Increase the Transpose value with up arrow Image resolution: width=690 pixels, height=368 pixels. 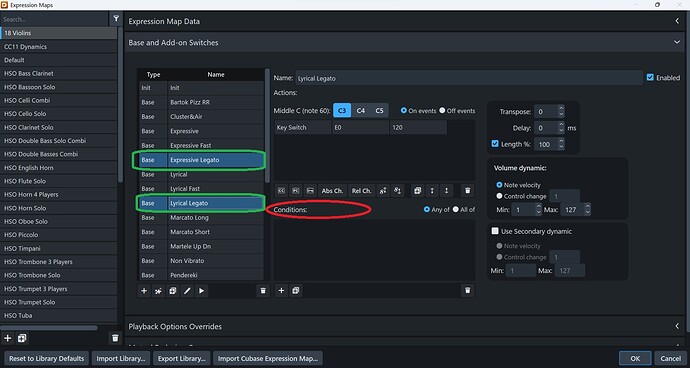[x=561, y=109]
